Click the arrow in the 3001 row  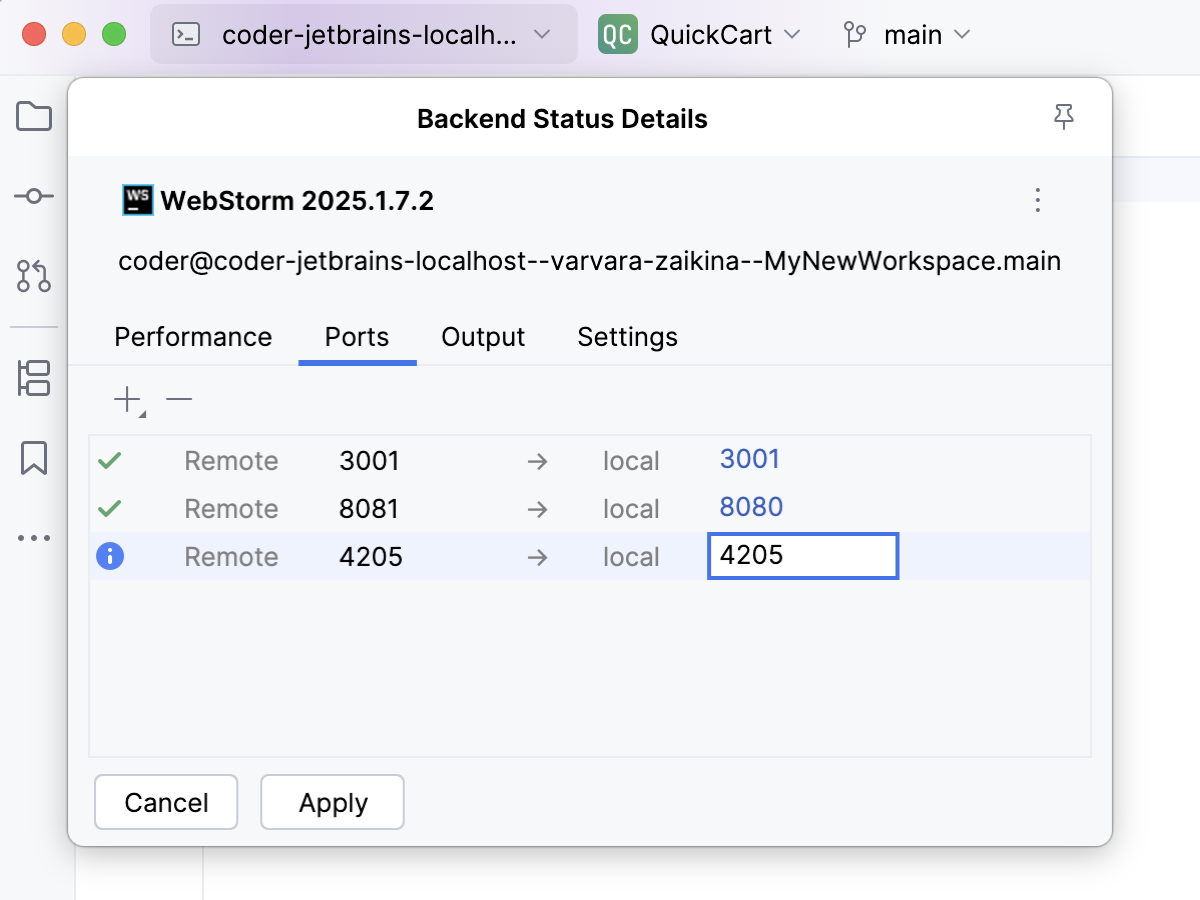pos(538,461)
